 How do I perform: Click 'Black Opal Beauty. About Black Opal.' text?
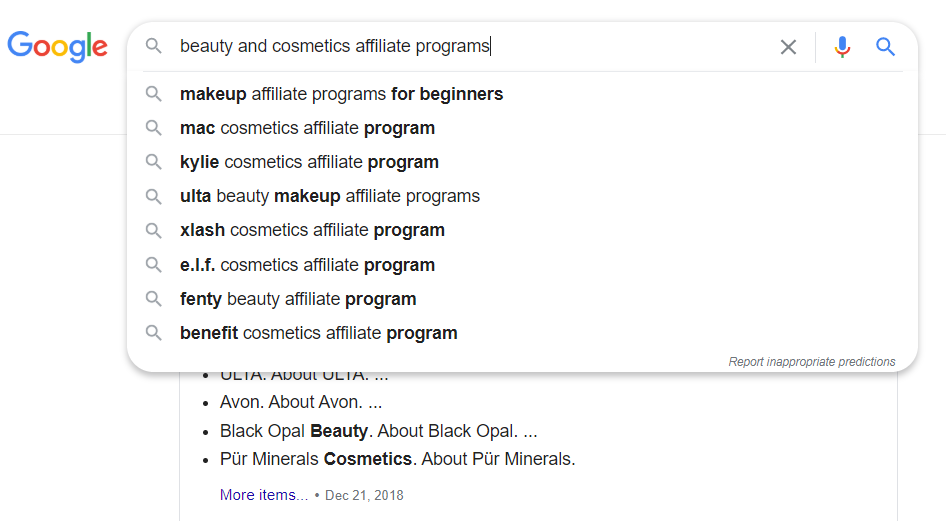point(378,431)
